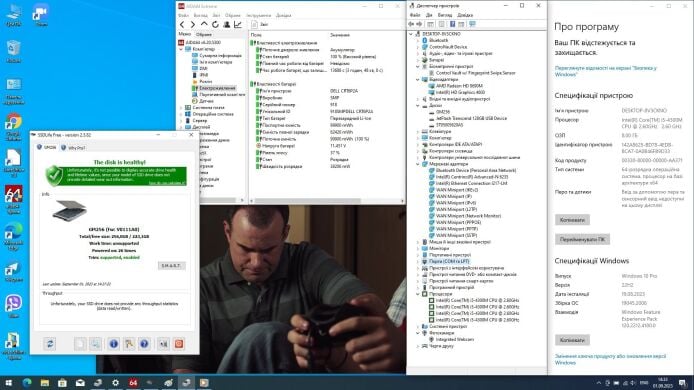Click SSDLife blank document icon
694x390 pixels.
pos(80,344)
